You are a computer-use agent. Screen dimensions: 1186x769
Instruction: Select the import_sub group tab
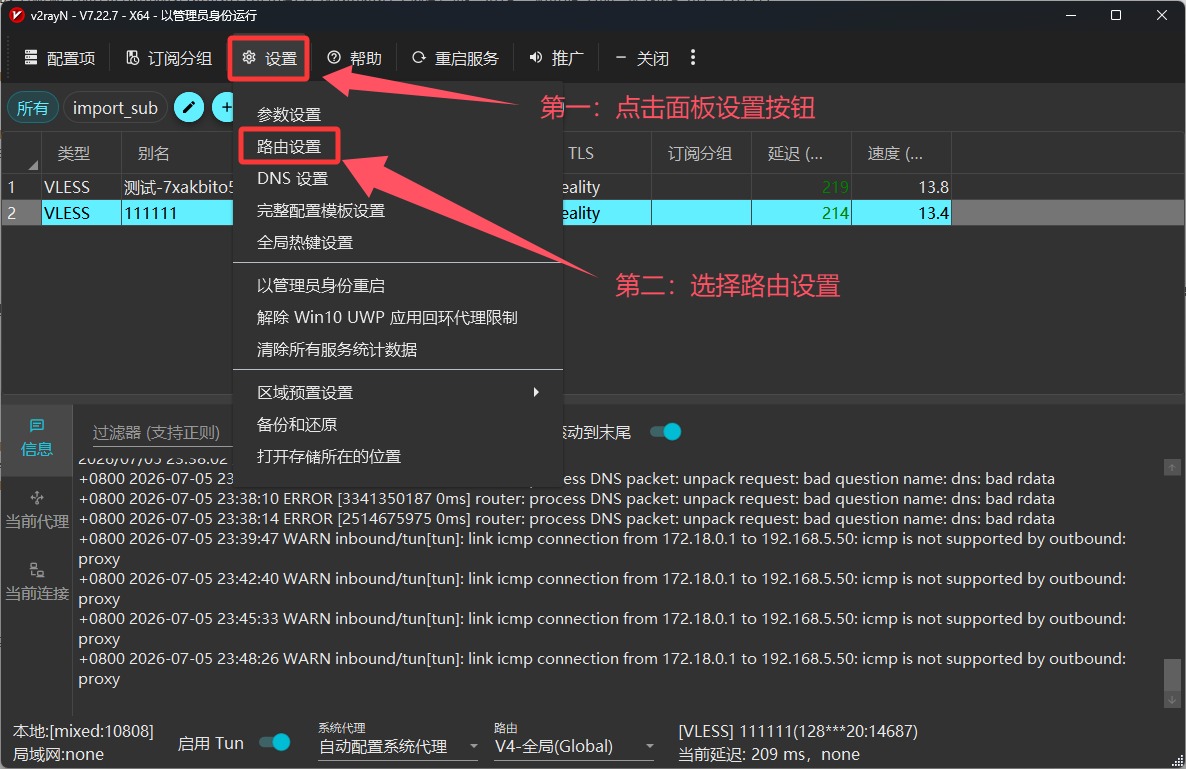(x=115, y=108)
